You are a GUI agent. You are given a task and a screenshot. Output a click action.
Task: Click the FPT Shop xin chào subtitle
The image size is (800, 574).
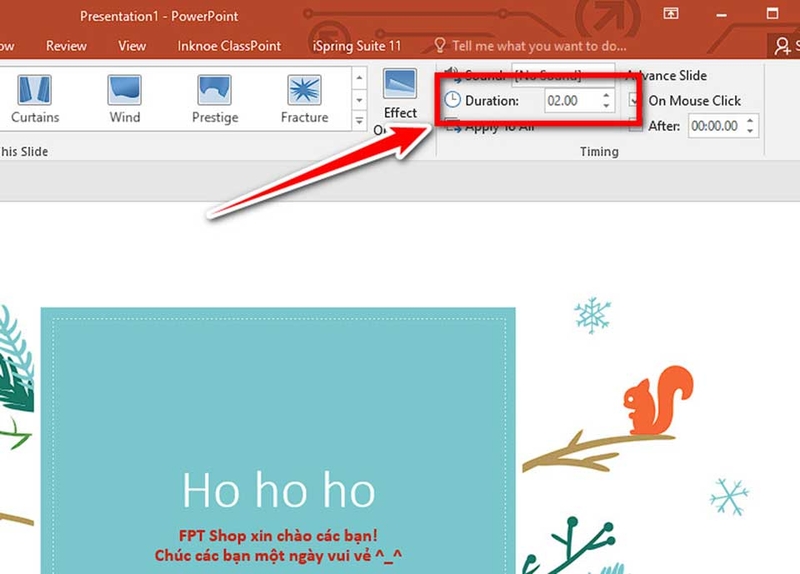click(278, 536)
